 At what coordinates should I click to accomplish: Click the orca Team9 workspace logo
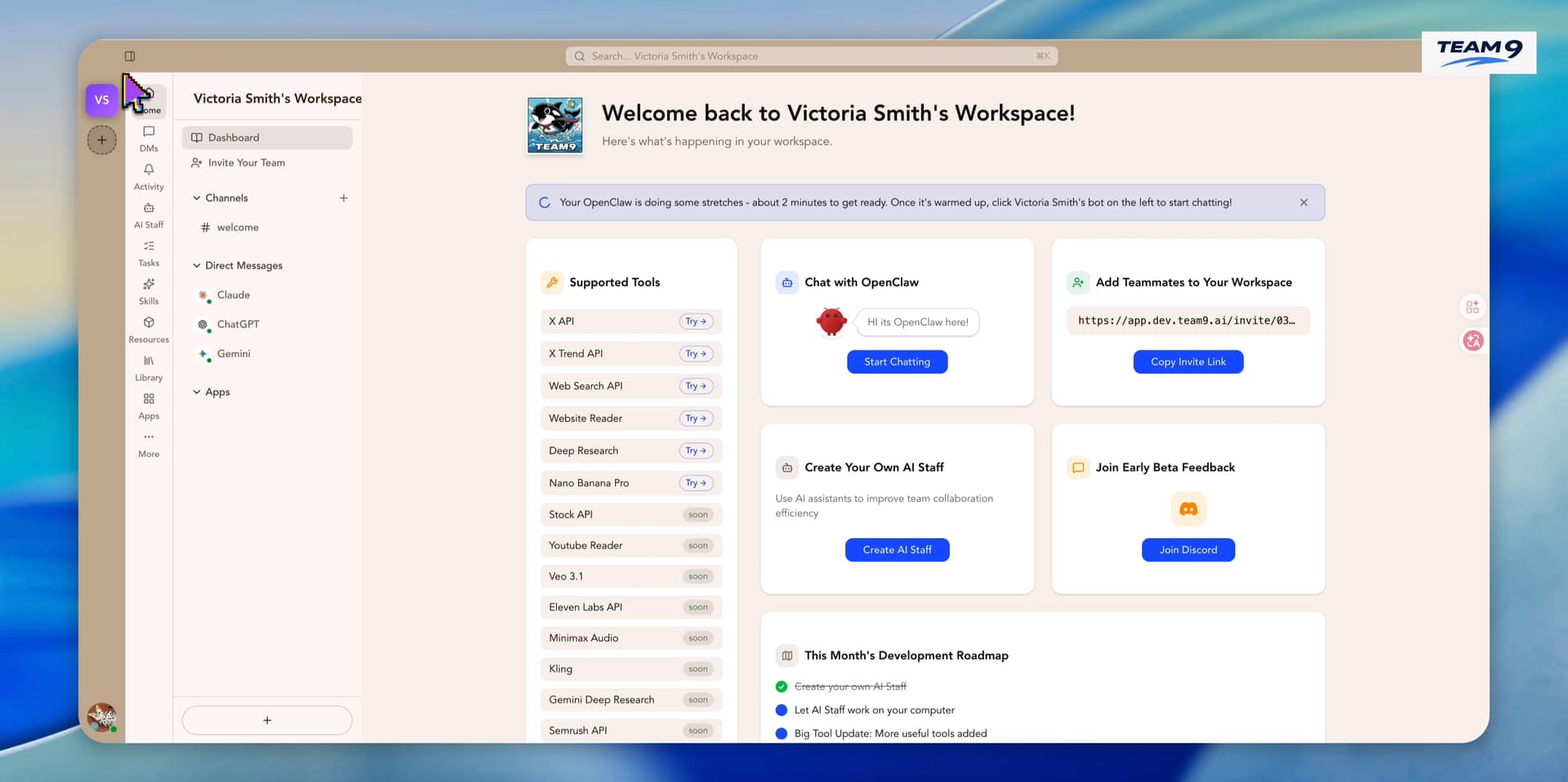(555, 126)
